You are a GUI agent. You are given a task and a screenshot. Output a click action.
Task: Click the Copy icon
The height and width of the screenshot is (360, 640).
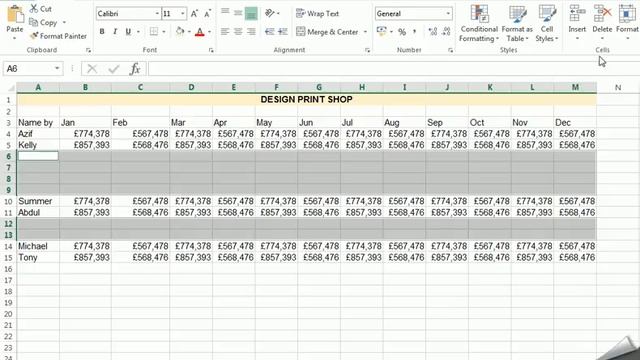click(x=34, y=22)
